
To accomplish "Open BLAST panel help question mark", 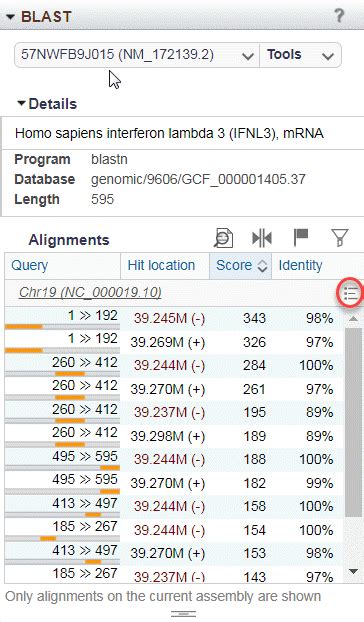I will 339,16.
